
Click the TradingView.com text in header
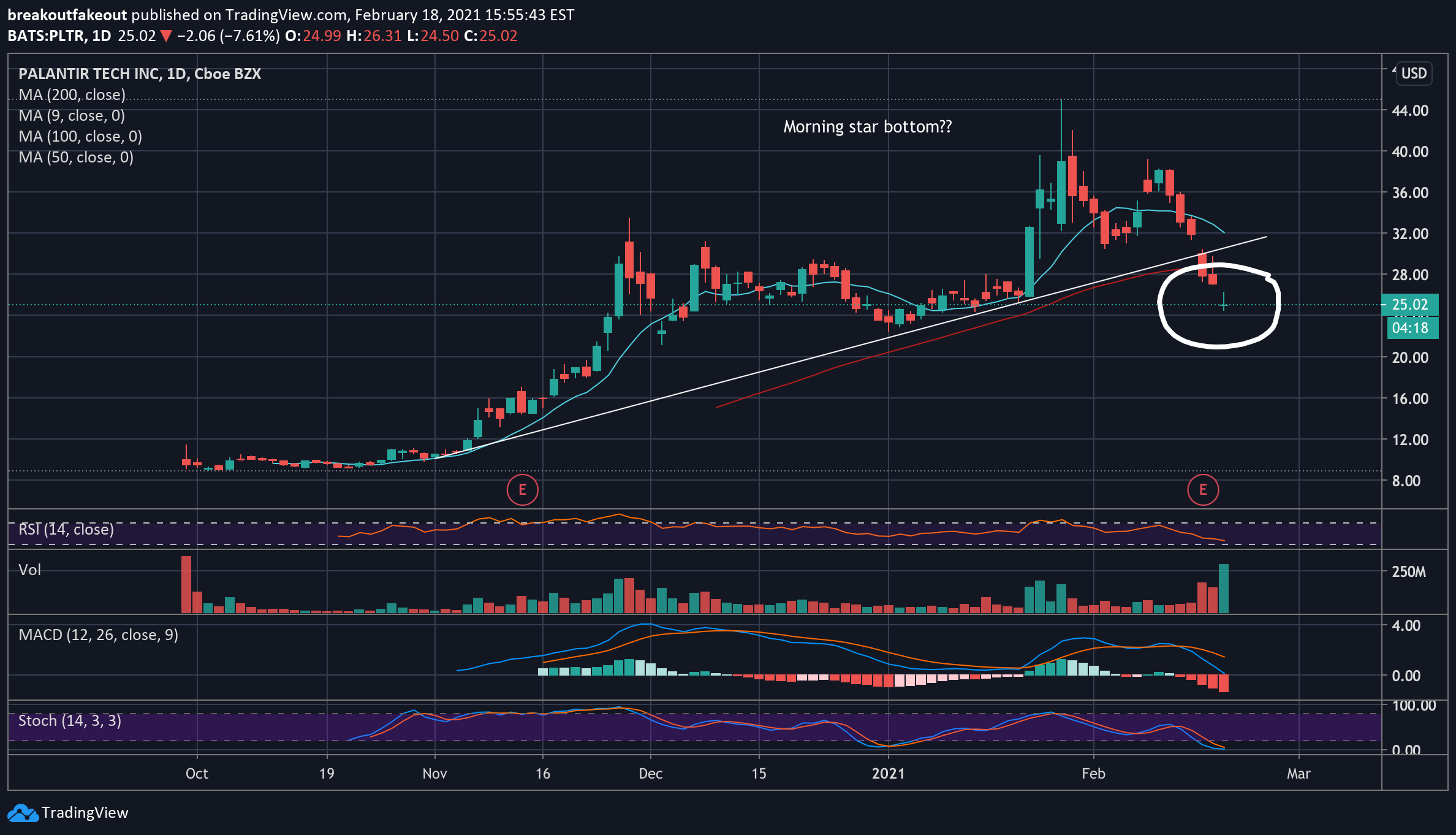pos(286,15)
